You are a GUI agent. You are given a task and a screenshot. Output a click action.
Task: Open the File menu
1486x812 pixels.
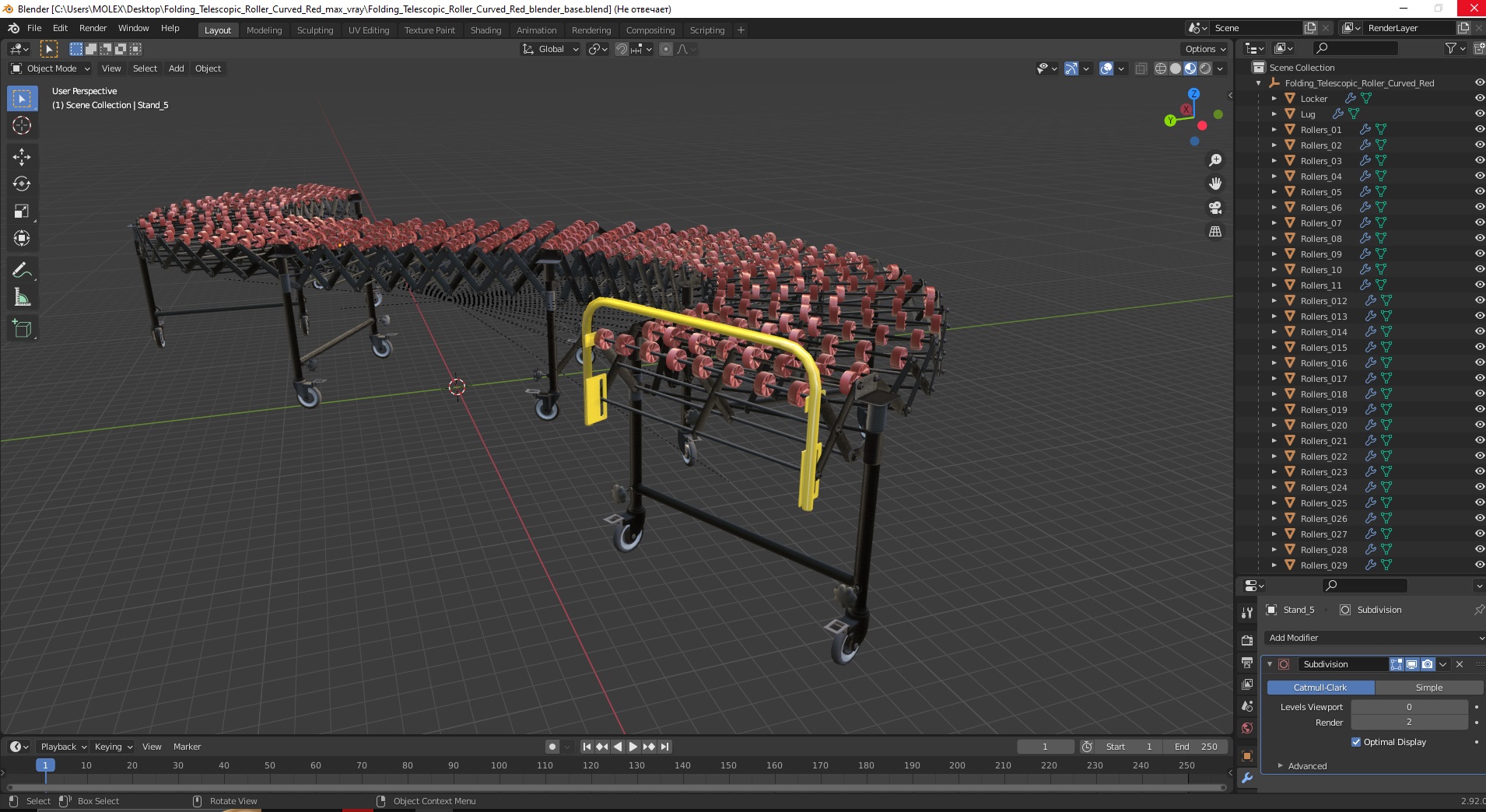(x=34, y=28)
